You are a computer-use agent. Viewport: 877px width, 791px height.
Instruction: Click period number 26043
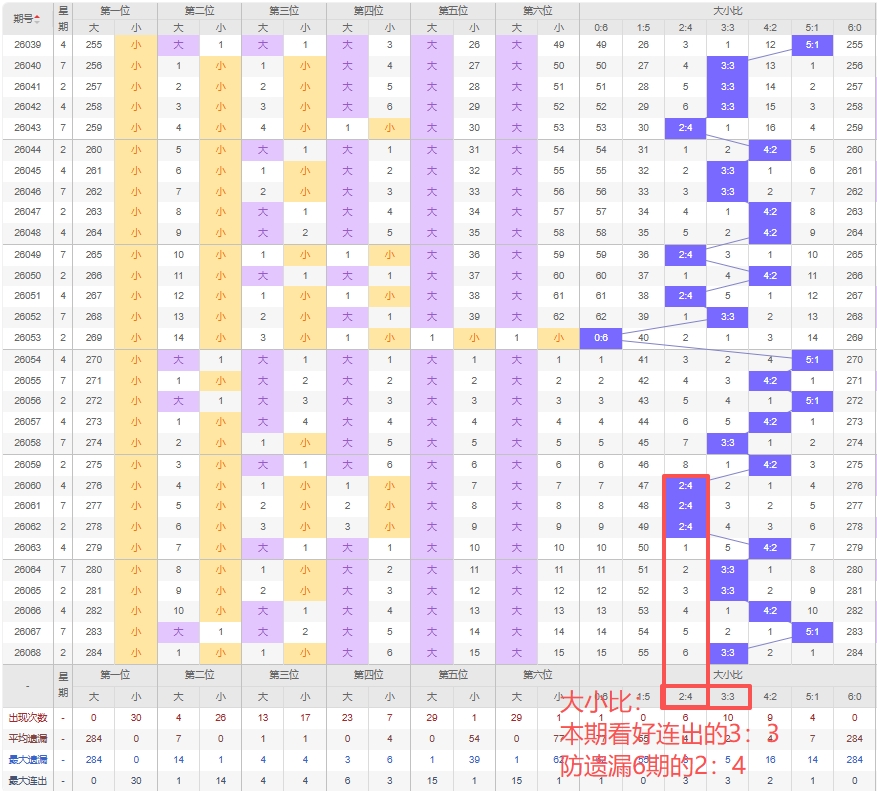coord(28,128)
